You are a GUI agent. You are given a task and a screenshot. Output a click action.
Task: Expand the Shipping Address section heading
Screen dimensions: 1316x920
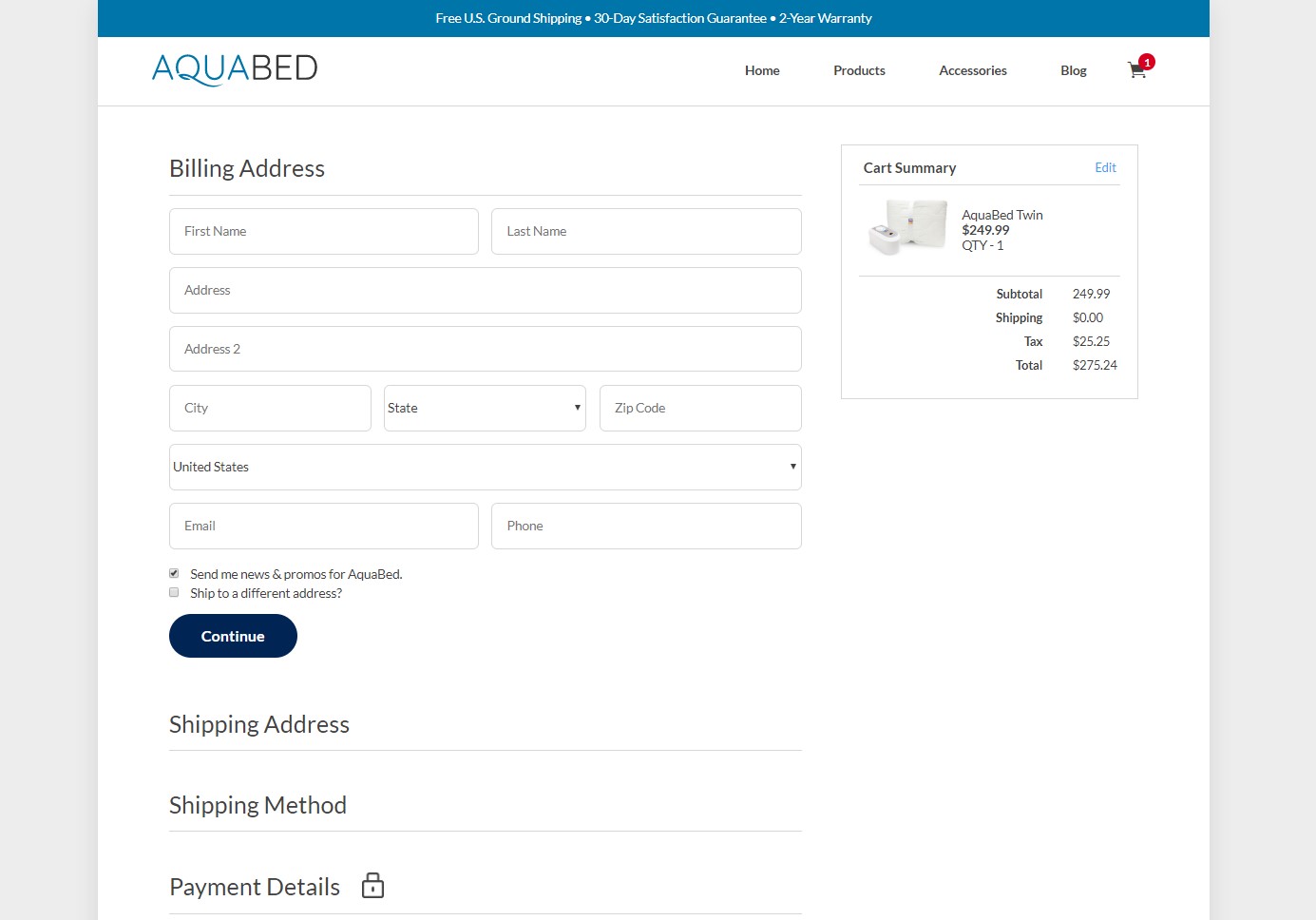point(259,724)
